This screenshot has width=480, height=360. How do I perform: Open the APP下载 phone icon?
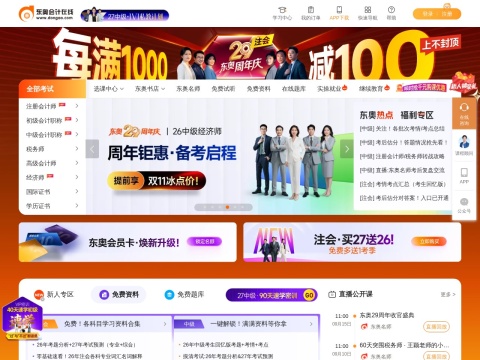(339, 10)
